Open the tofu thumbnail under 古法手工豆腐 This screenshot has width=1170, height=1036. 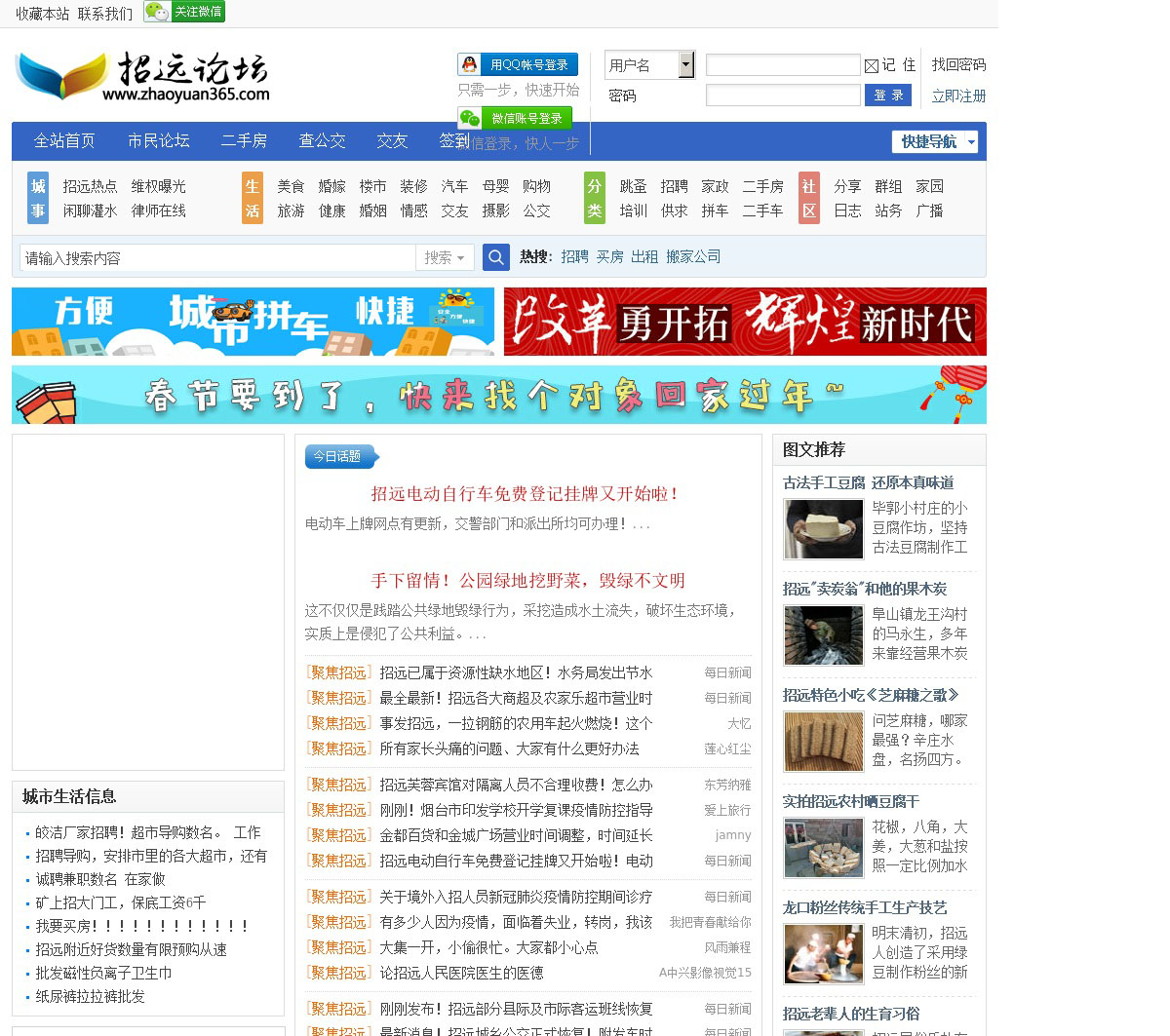[x=824, y=529]
